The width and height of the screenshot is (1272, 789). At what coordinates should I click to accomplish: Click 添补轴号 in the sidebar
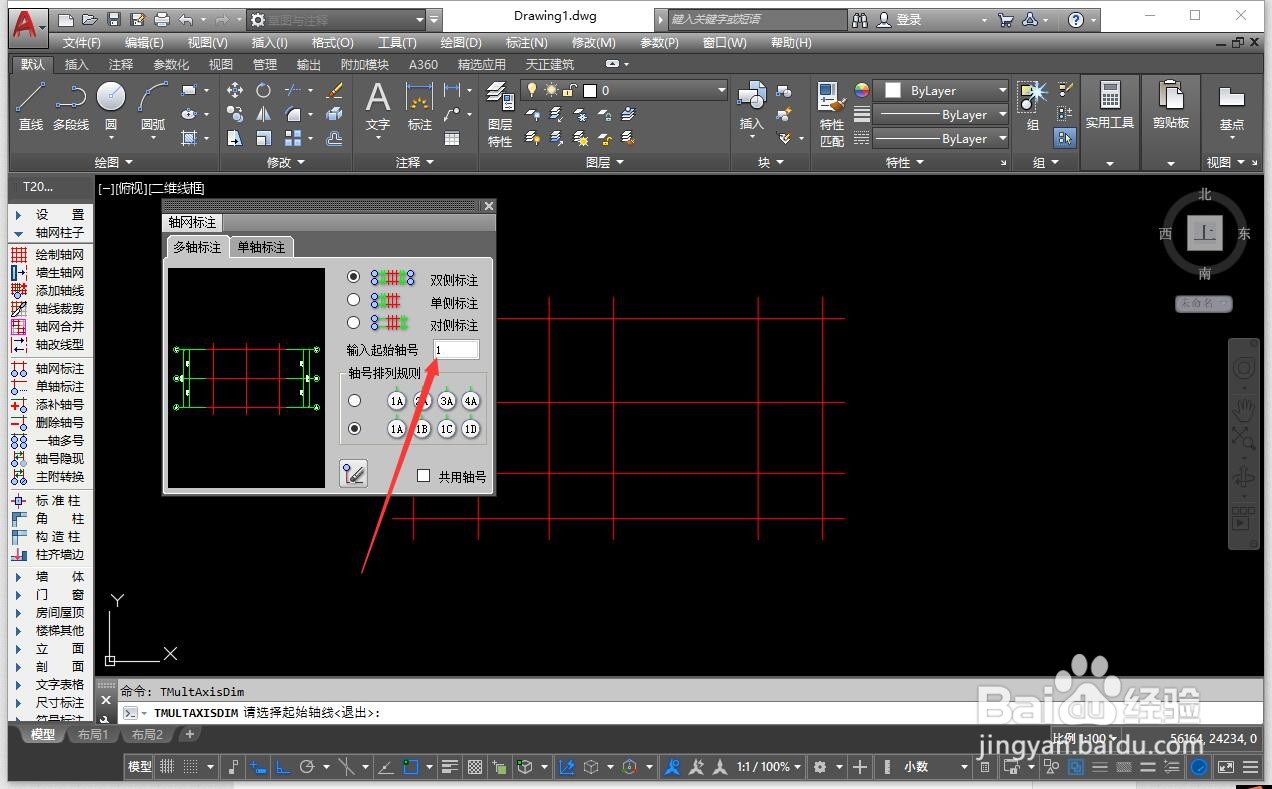48,404
